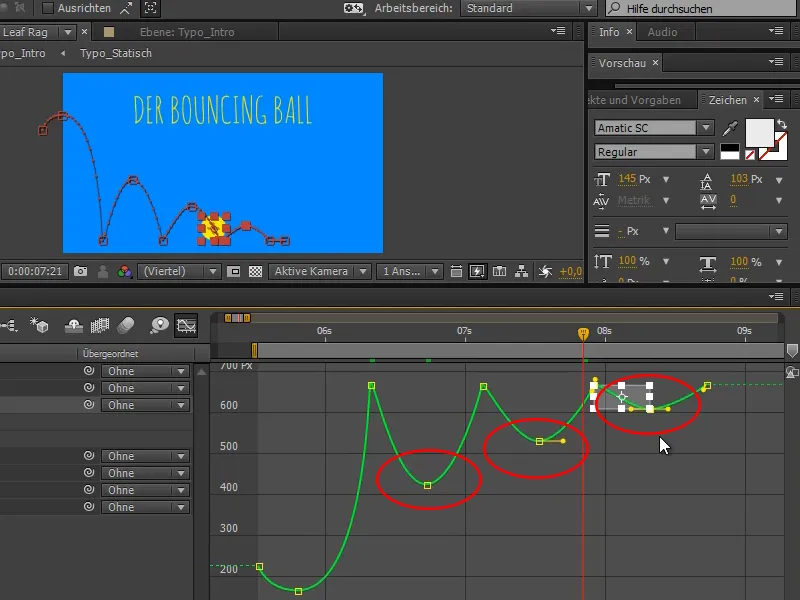
Task: Open the Leaf Rag composition dropdown
Action: [x=67, y=32]
